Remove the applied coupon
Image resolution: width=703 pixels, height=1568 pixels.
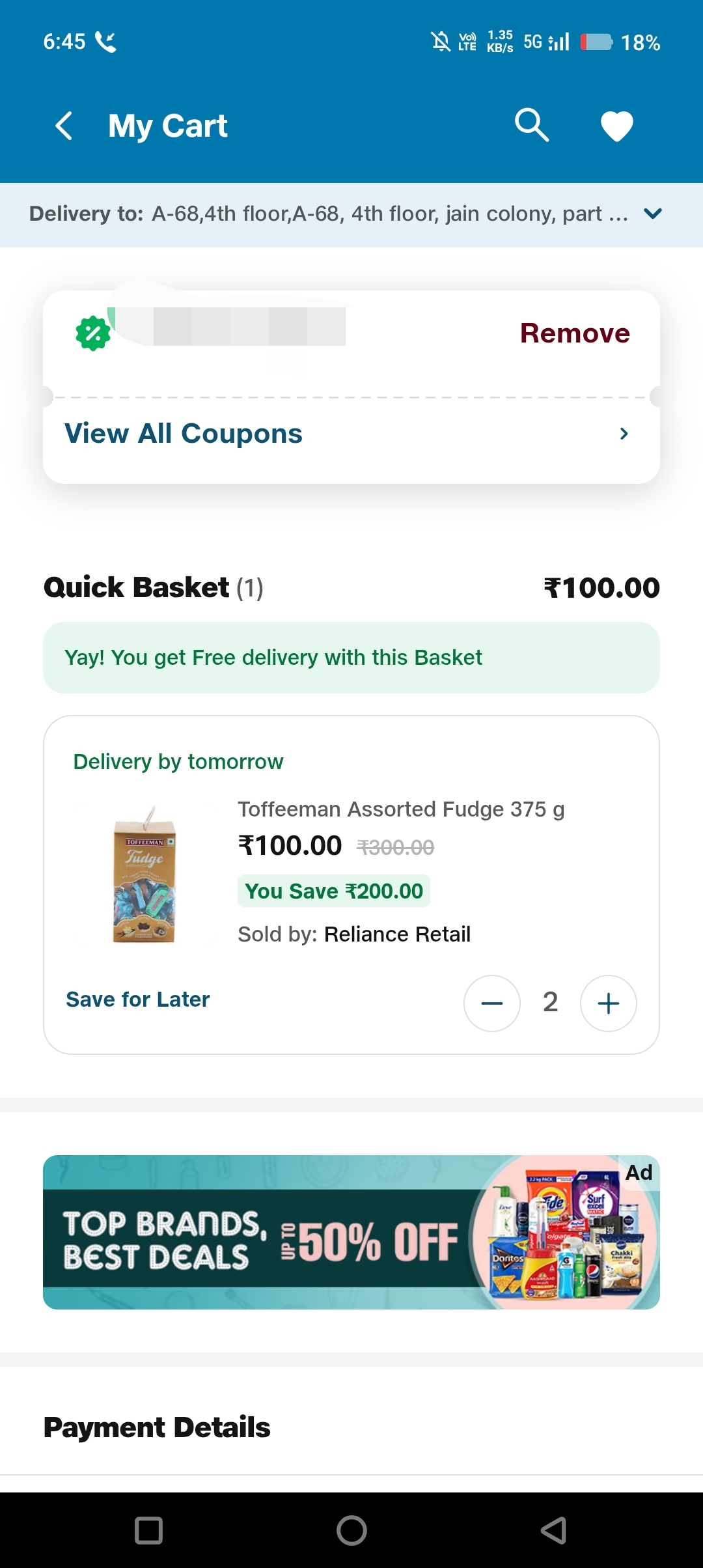point(574,333)
